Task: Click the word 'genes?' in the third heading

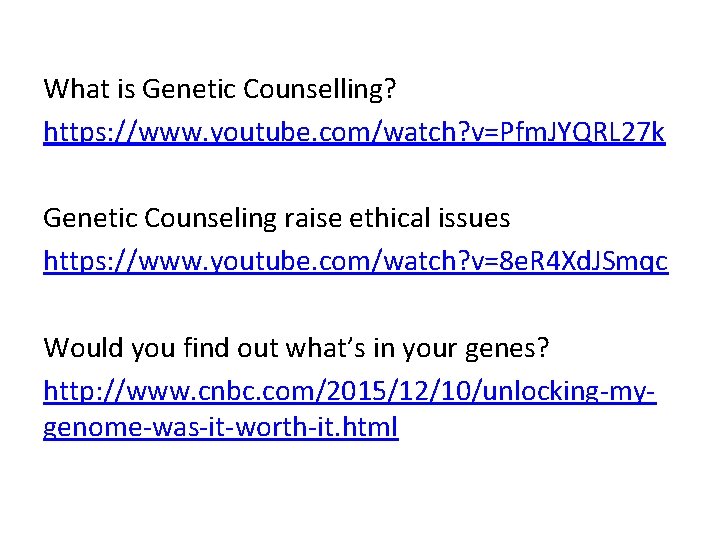Action: (507, 349)
